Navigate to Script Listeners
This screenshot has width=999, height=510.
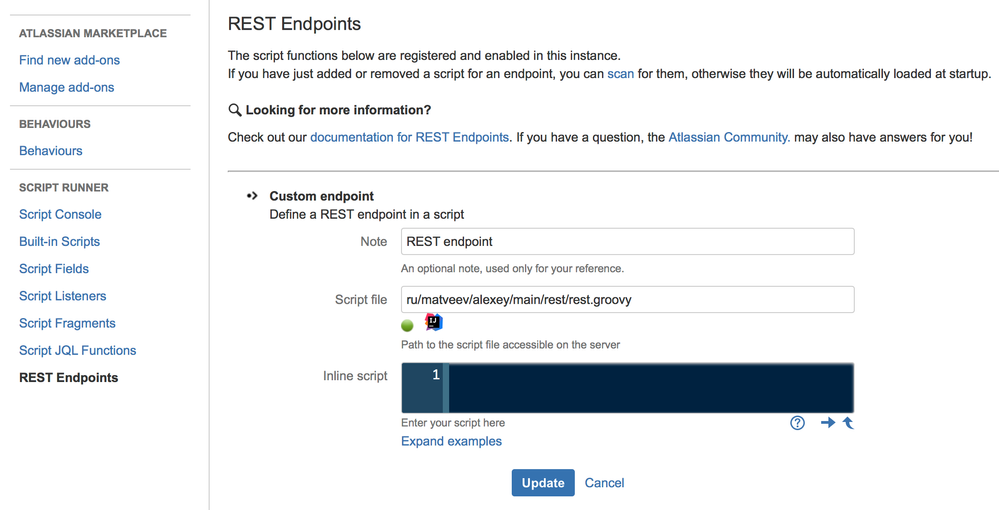(62, 296)
